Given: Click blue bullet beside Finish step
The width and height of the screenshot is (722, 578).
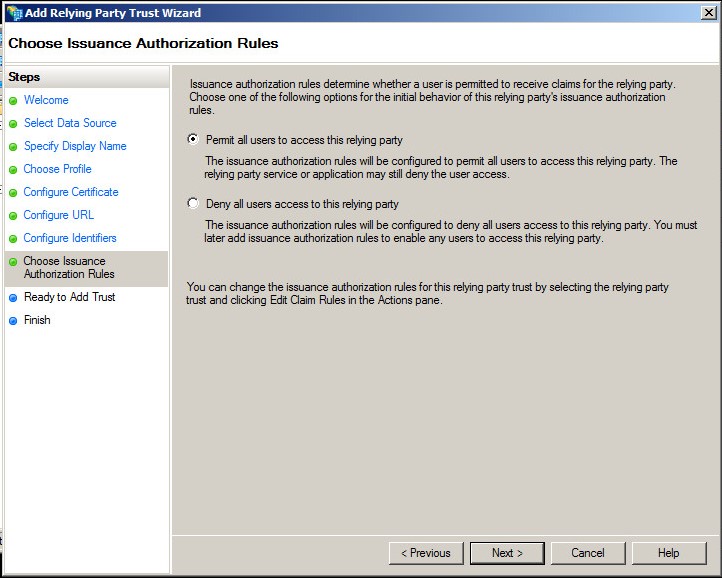Looking at the screenshot, I should click(x=13, y=321).
